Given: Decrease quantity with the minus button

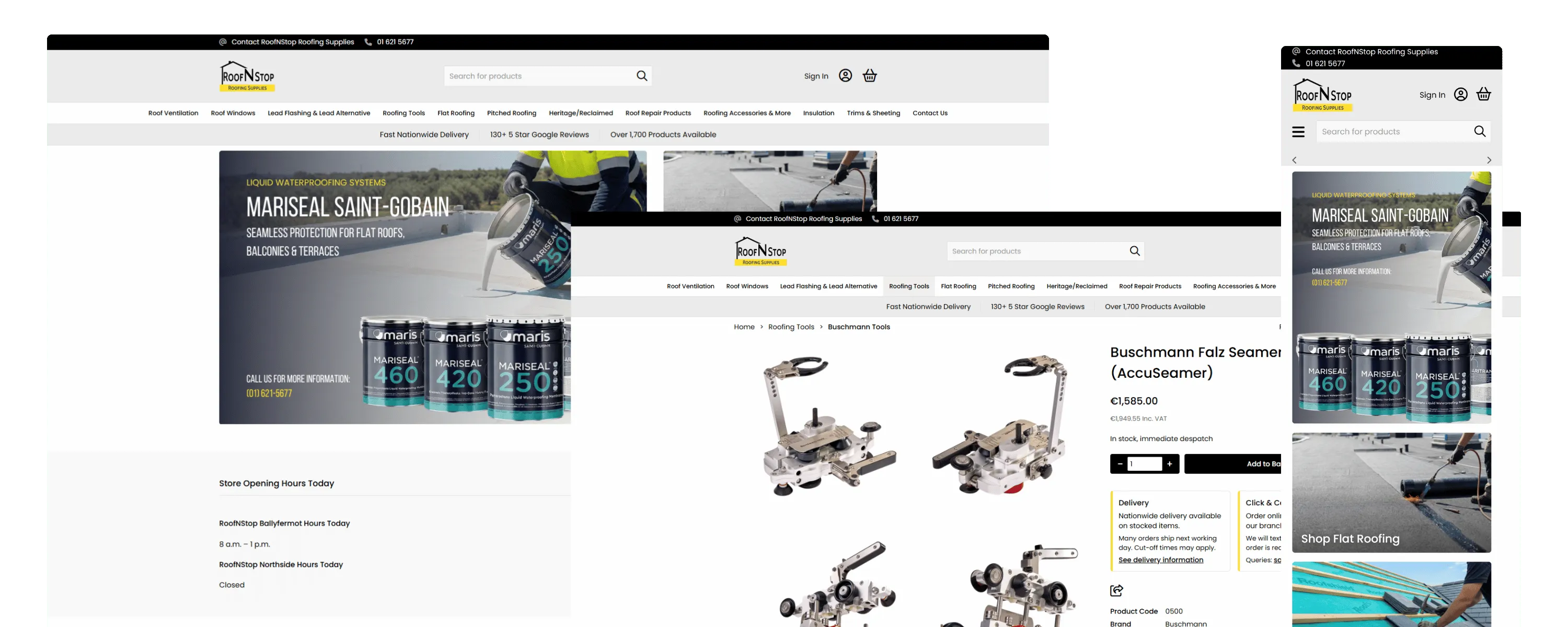Looking at the screenshot, I should [x=1120, y=464].
